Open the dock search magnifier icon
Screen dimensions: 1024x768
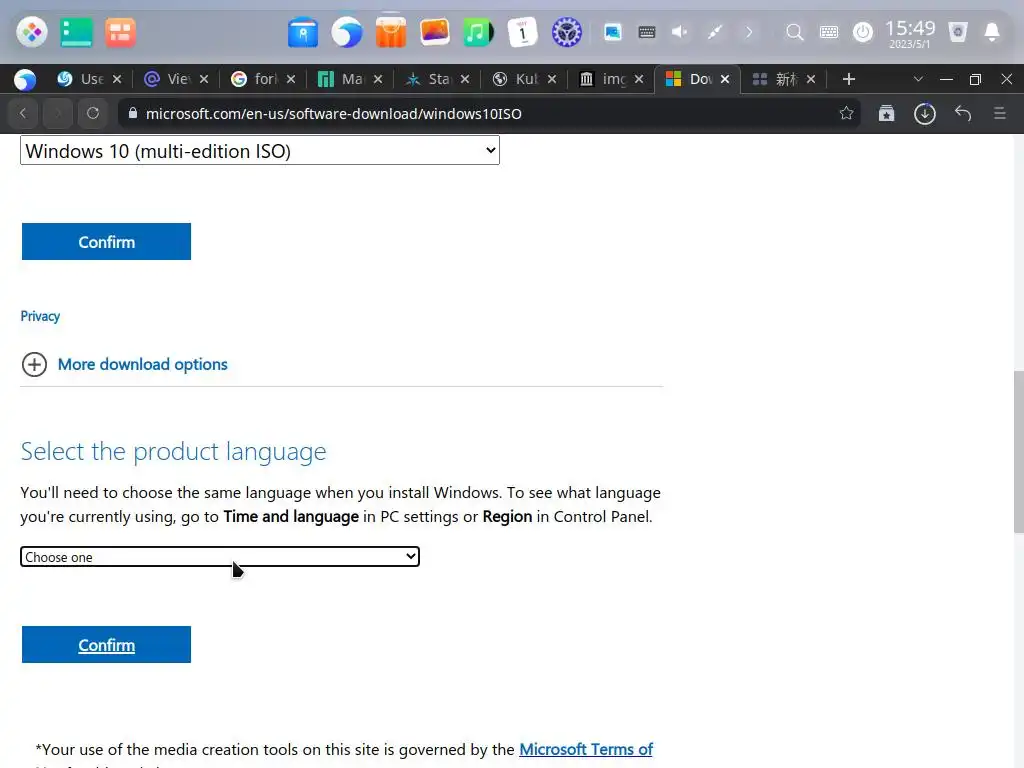794,32
